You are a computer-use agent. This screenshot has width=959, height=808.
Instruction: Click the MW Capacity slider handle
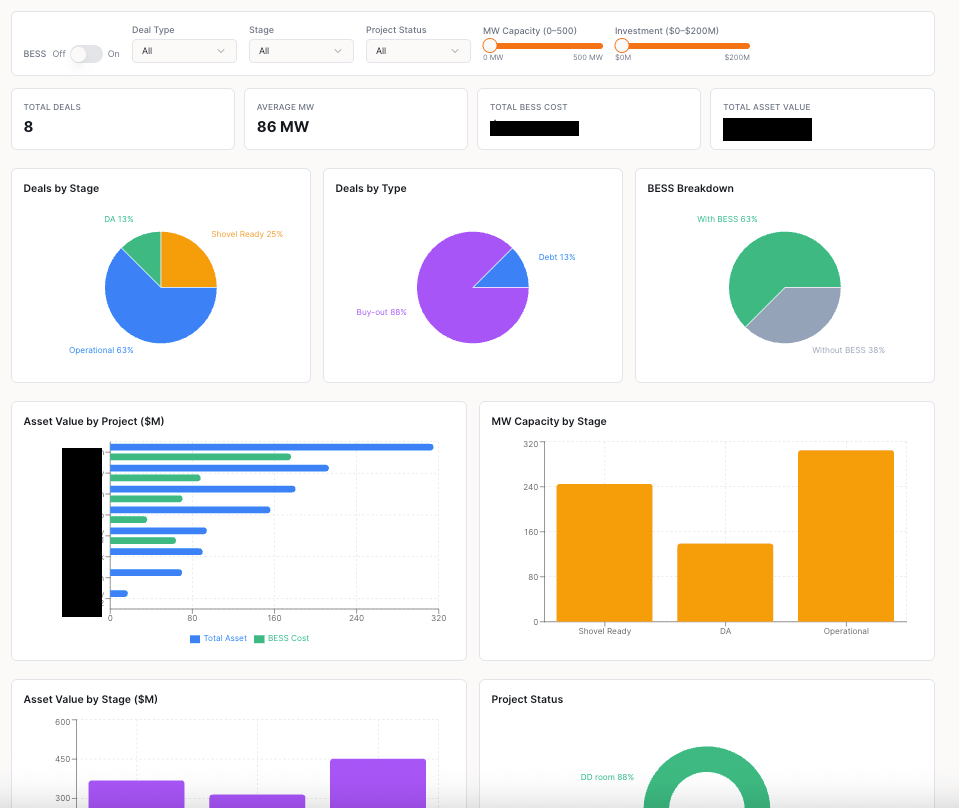[x=490, y=46]
